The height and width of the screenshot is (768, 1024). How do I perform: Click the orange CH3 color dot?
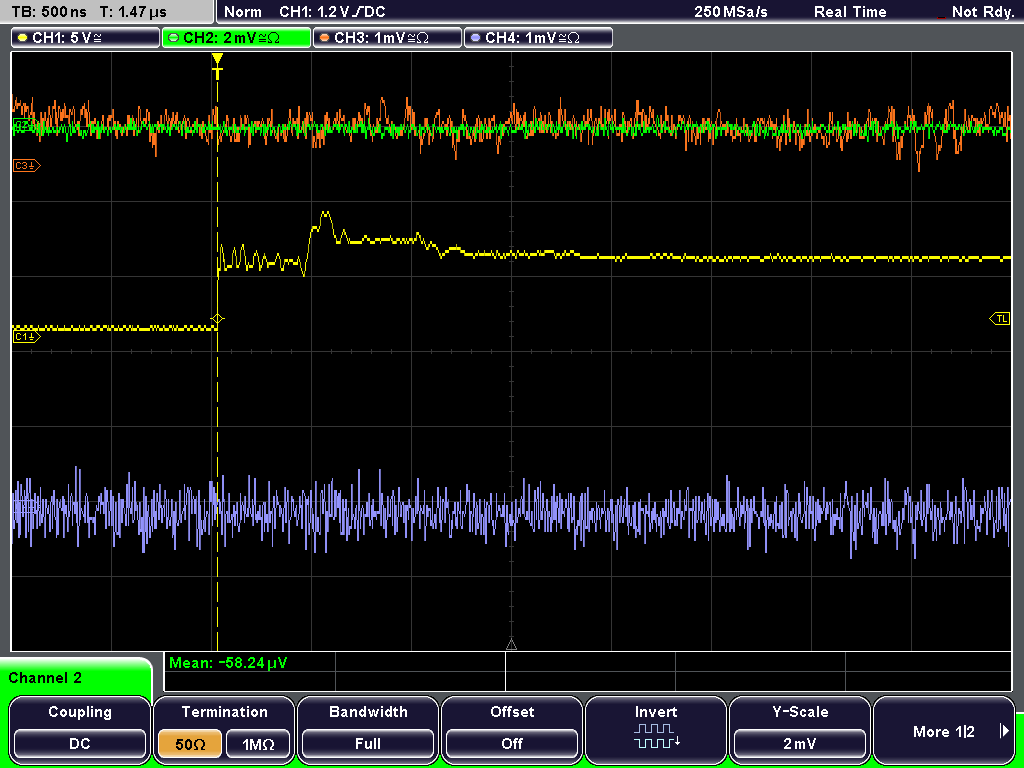[324, 38]
